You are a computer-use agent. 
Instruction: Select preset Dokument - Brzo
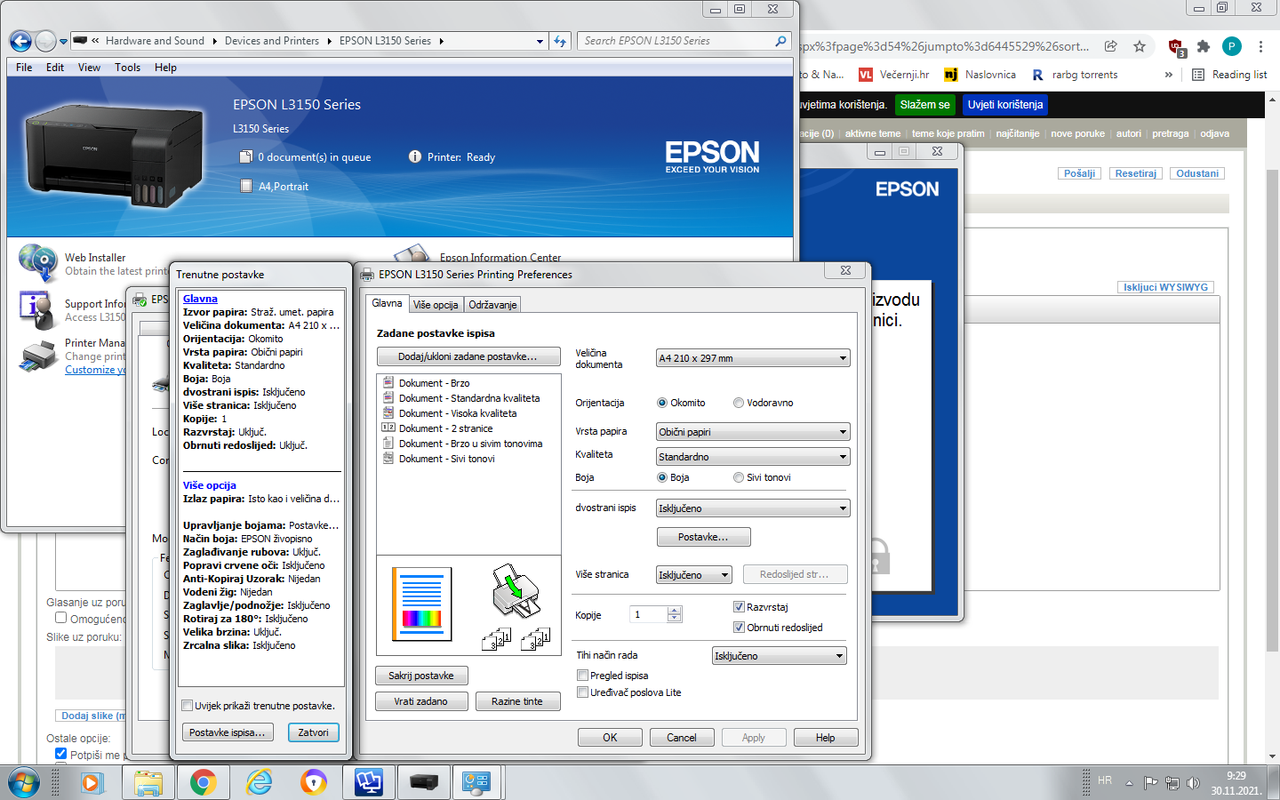click(434, 383)
